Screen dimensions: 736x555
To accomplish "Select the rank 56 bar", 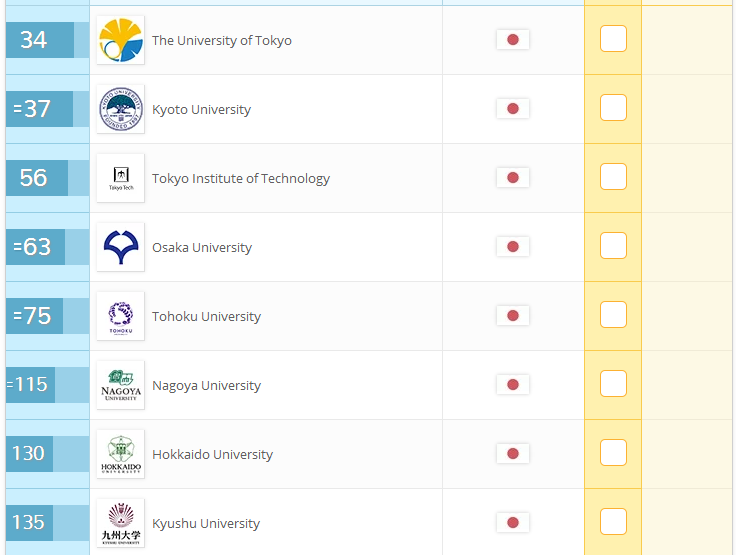I will (47, 178).
